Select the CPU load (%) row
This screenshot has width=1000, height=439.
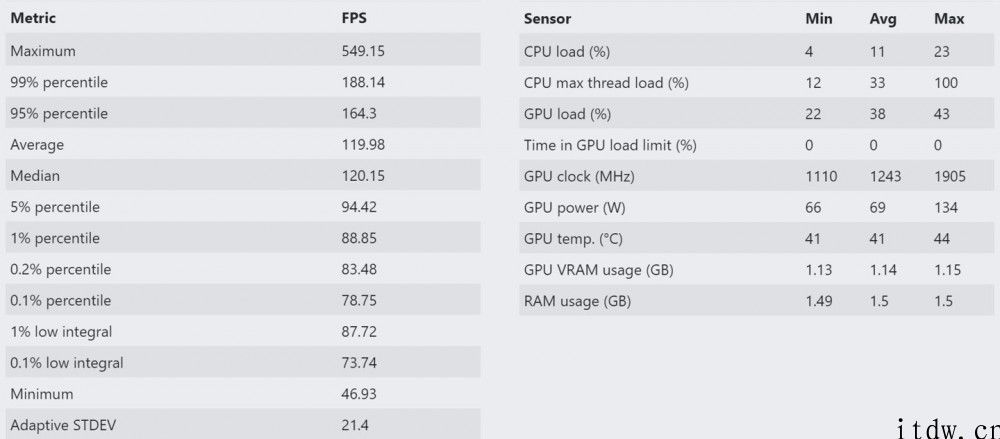[756, 51]
